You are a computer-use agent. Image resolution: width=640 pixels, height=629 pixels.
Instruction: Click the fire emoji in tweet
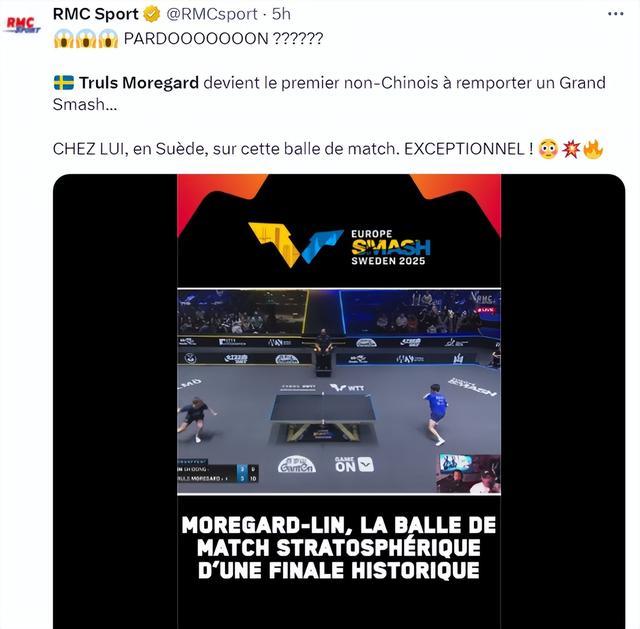click(593, 149)
